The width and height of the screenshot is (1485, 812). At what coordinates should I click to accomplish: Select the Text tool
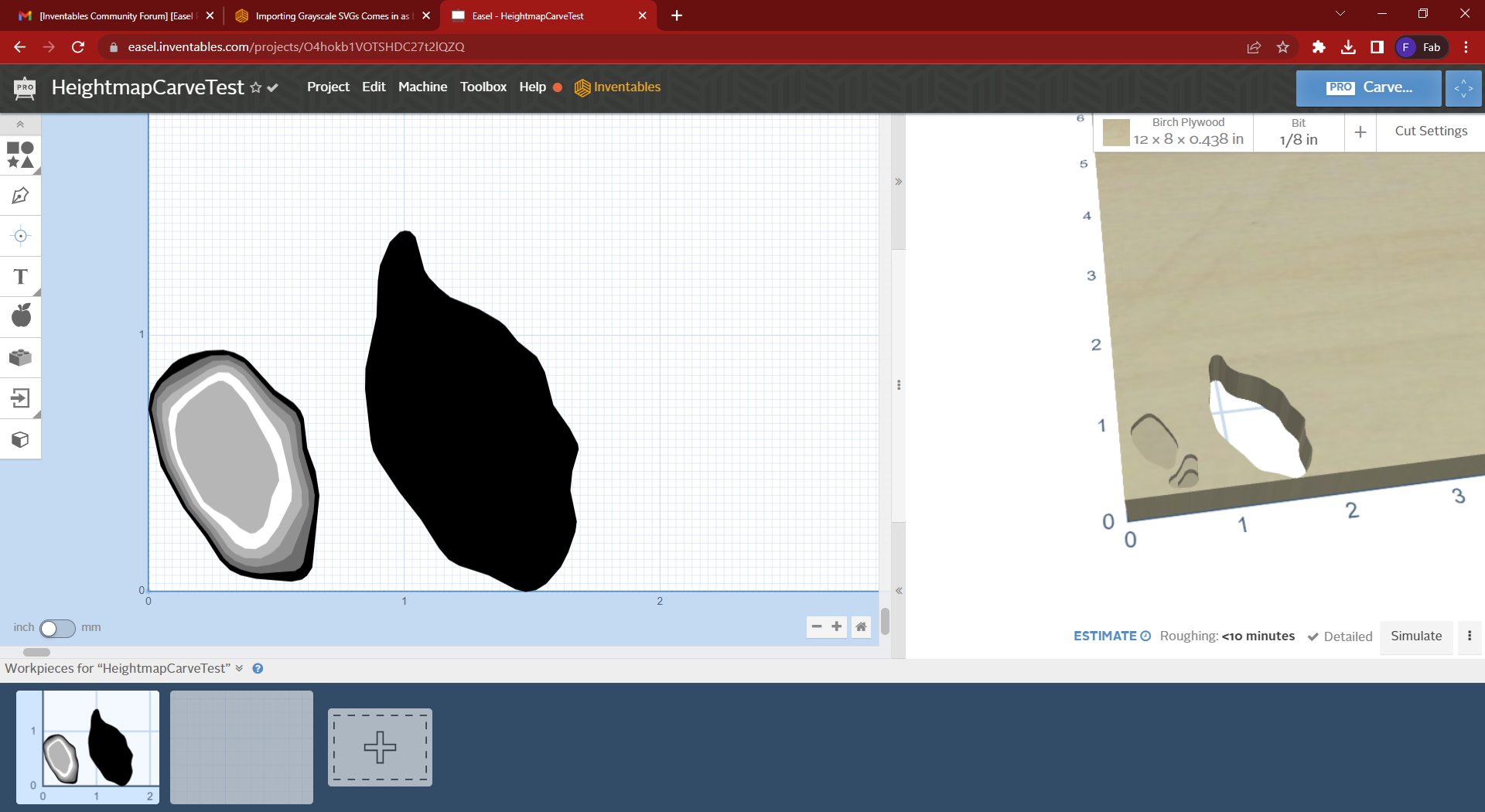tap(20, 277)
